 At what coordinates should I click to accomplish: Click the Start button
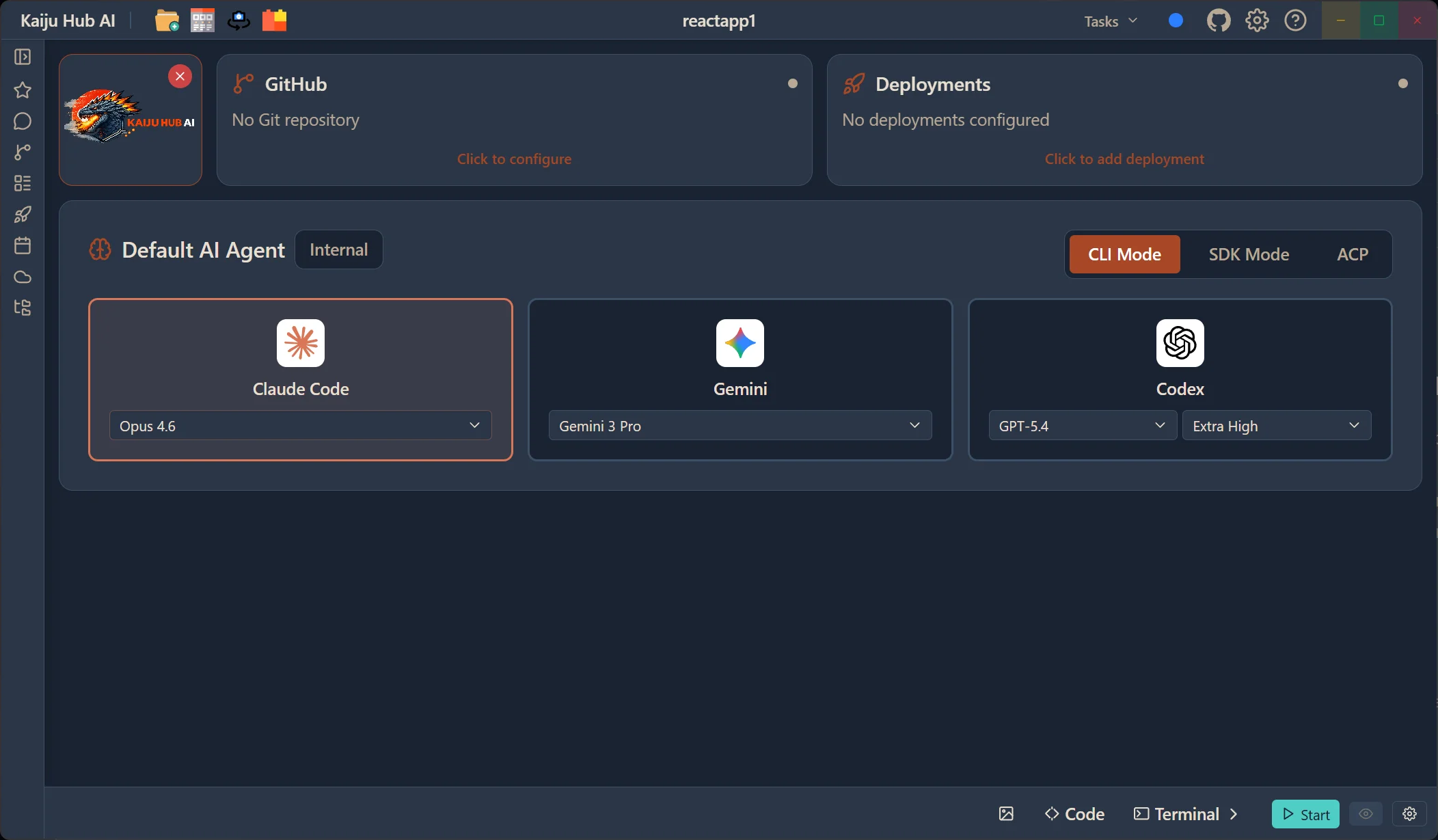click(x=1305, y=814)
